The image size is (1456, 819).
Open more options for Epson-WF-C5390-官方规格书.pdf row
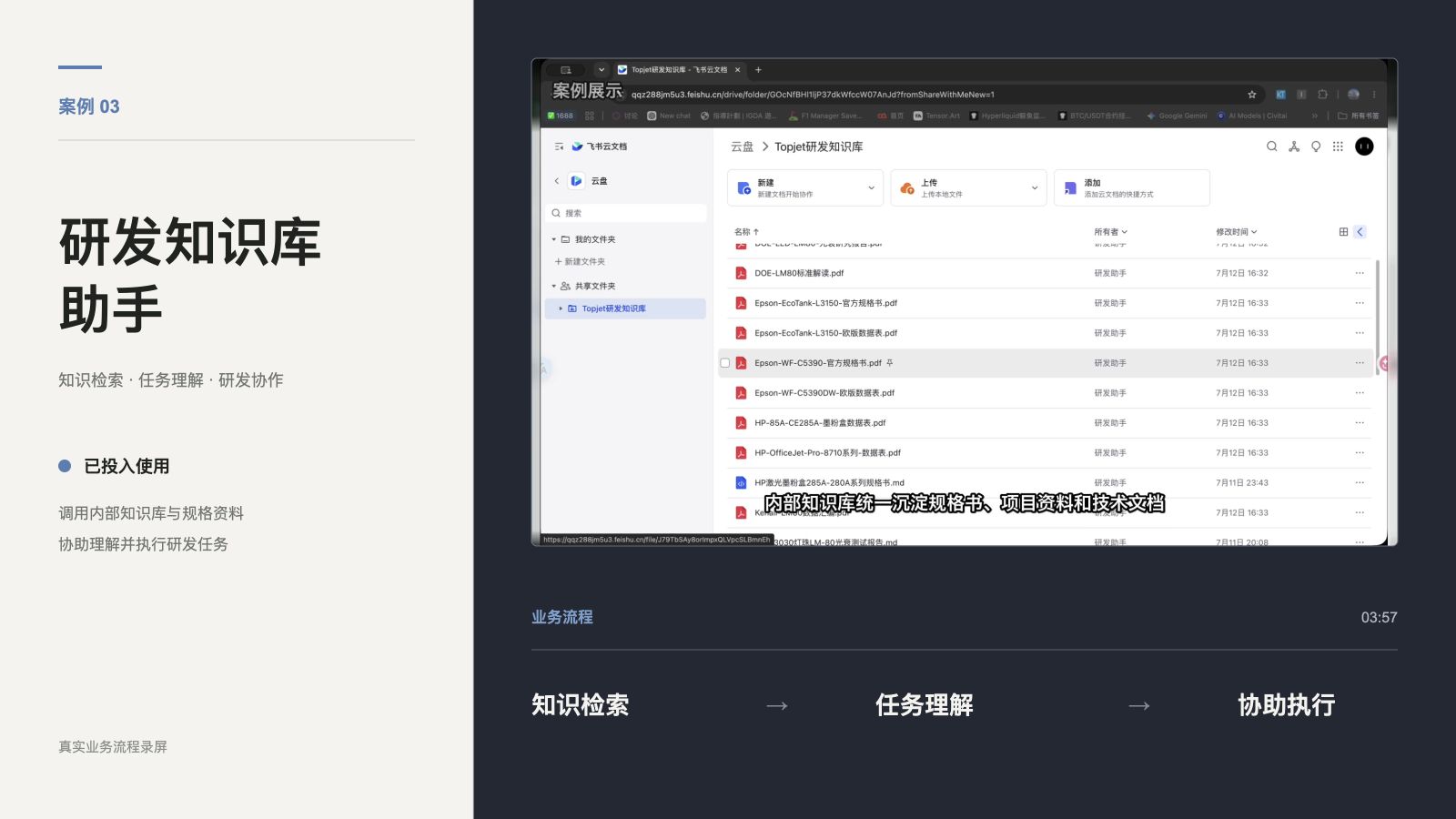1360,363
